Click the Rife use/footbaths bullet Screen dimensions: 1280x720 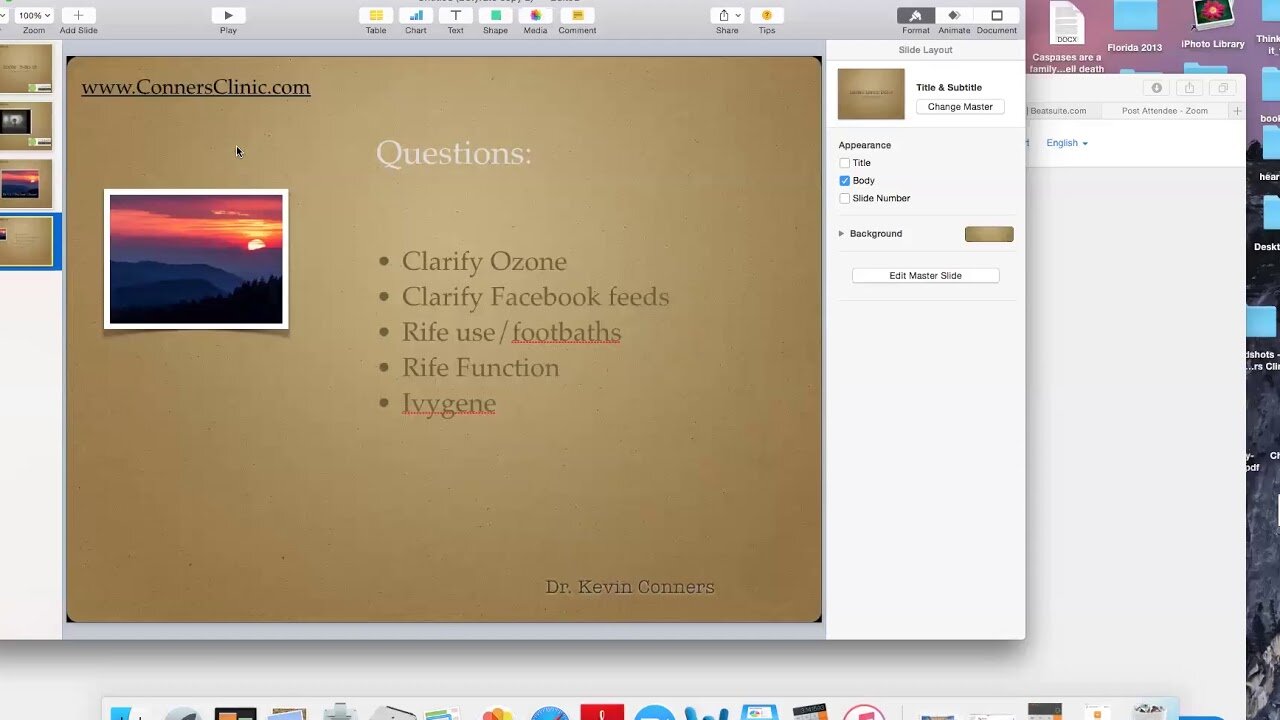point(511,332)
